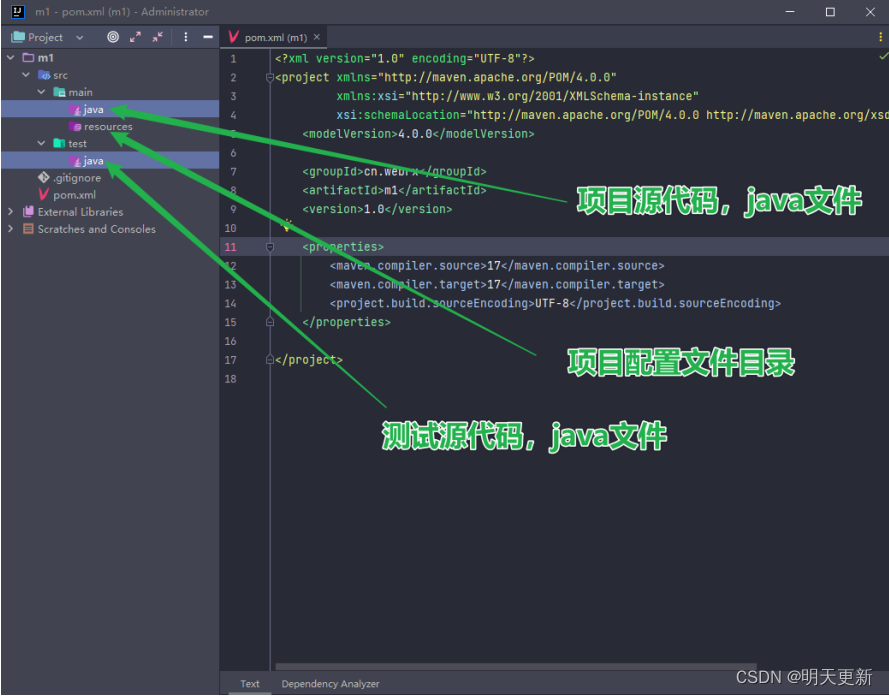Viewport: 889px width, 696px height.
Task: Collapse all nodes in Project tree
Action: [158, 37]
